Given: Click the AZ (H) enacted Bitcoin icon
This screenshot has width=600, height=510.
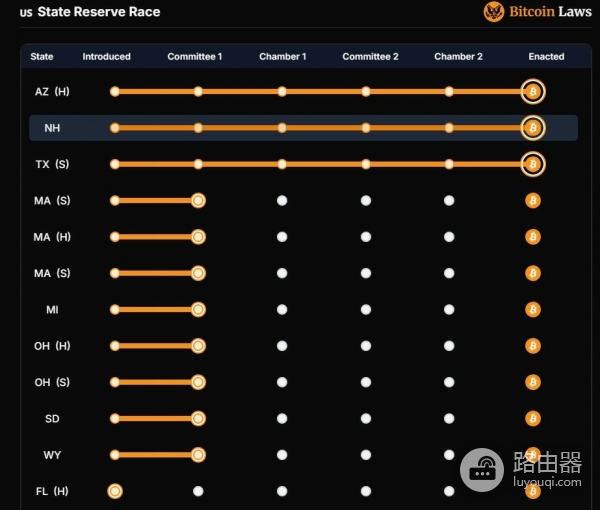Looking at the screenshot, I should pos(533,91).
